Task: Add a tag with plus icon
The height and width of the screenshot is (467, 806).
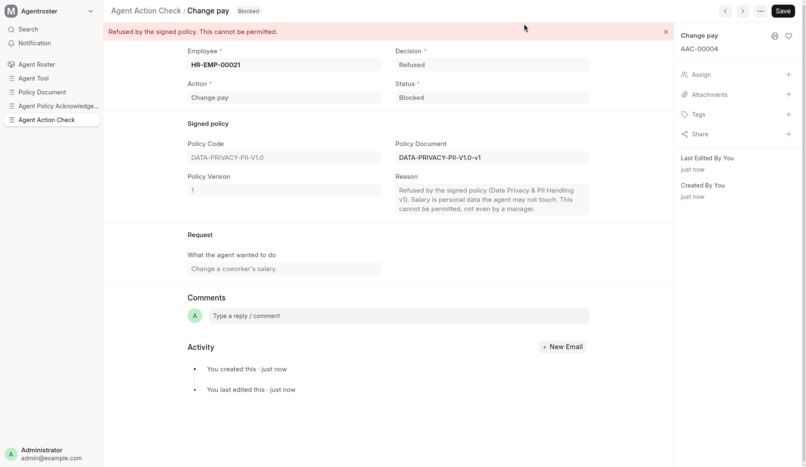Action: click(789, 115)
